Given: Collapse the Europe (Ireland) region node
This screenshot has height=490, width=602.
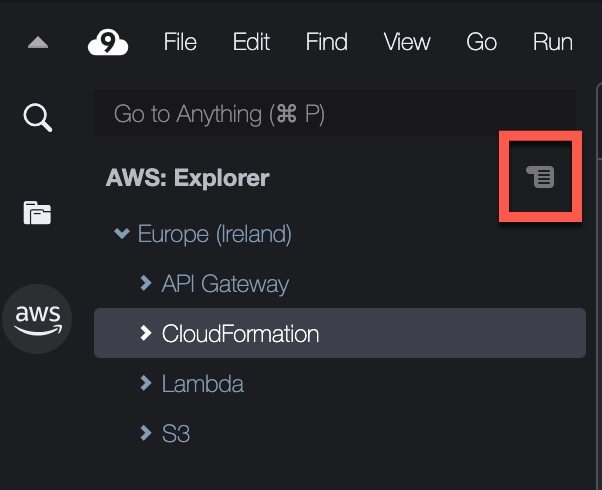Looking at the screenshot, I should coord(122,233).
